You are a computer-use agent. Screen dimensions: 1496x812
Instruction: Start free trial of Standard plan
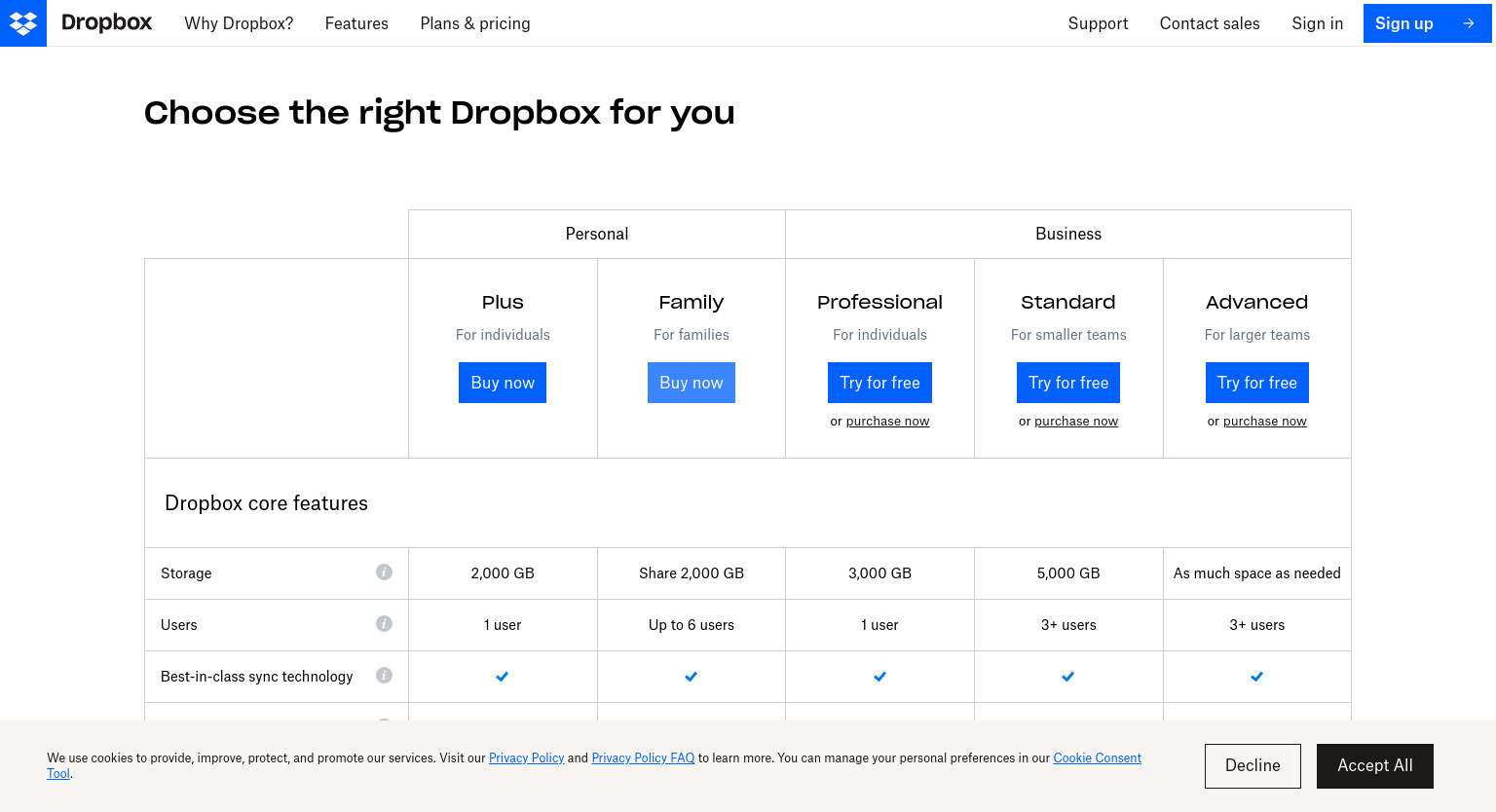point(1068,383)
